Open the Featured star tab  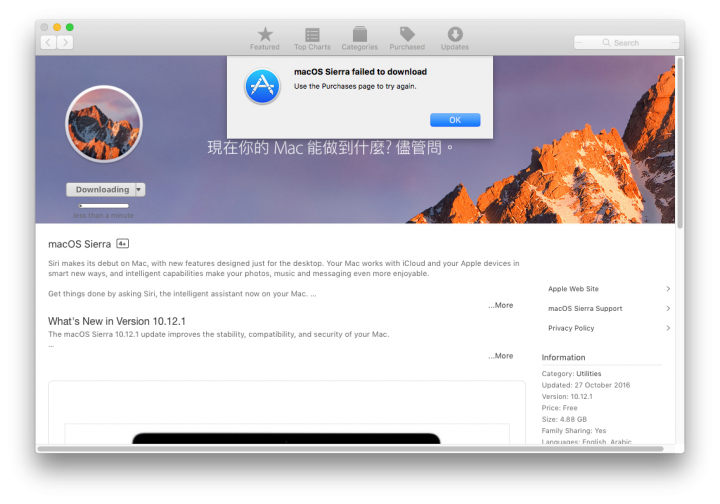(x=264, y=38)
